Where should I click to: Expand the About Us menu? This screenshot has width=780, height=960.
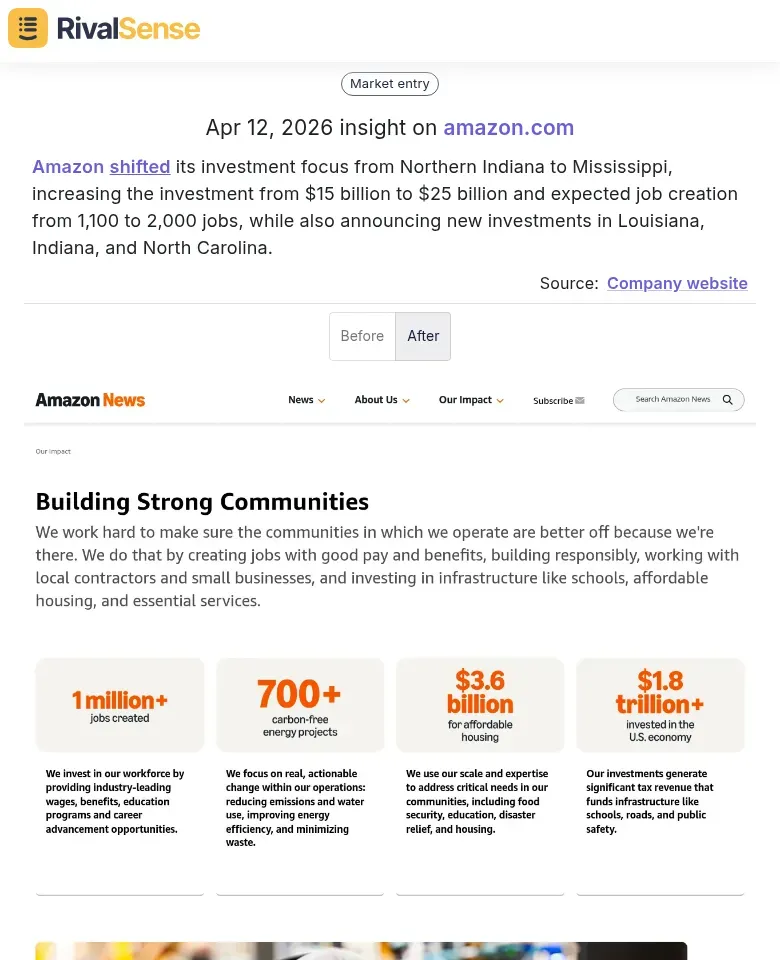pyautogui.click(x=381, y=399)
